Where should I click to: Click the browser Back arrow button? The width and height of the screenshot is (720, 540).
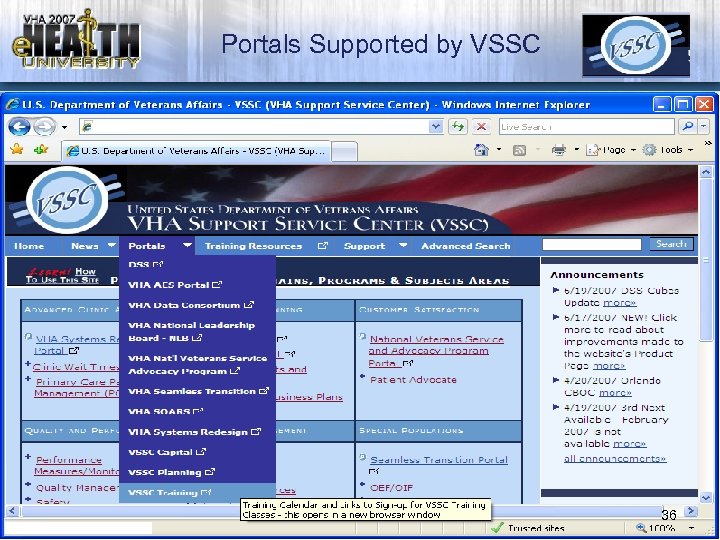(19, 126)
